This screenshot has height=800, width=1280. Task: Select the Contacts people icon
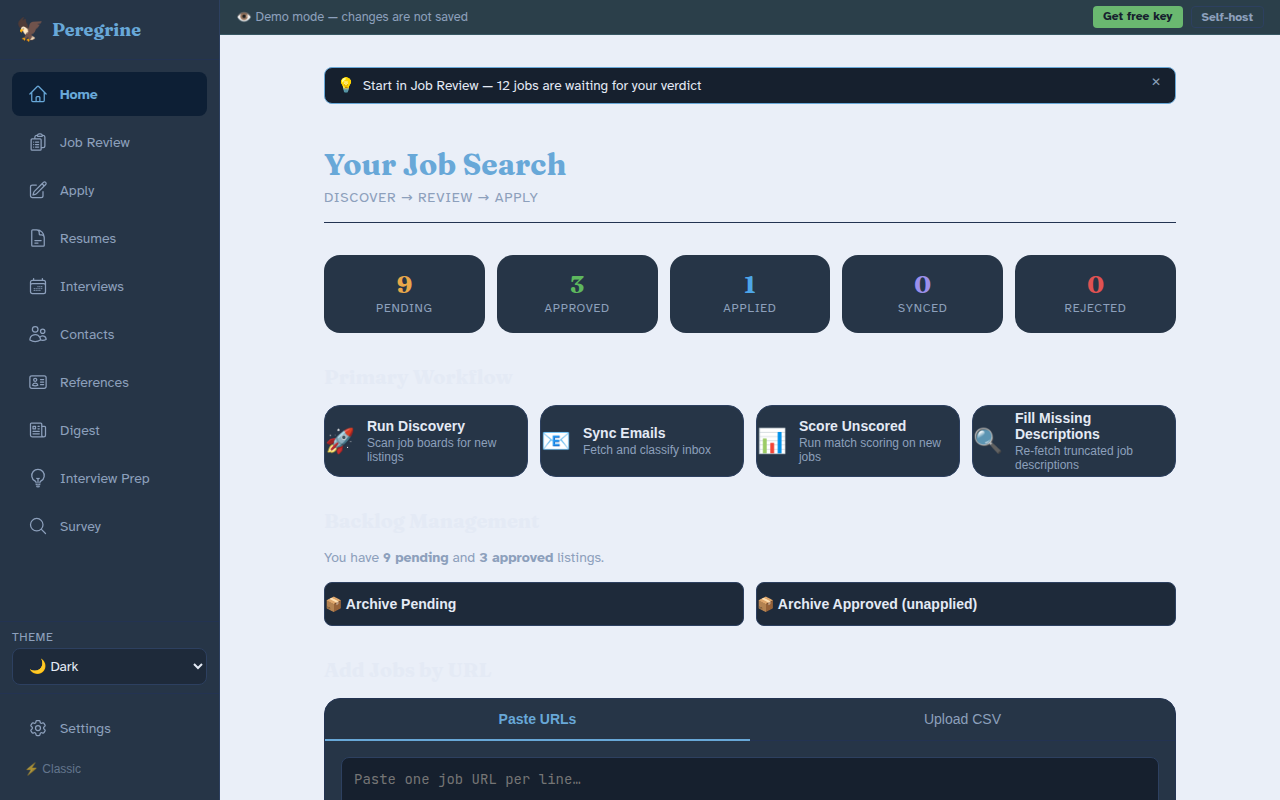point(37,334)
